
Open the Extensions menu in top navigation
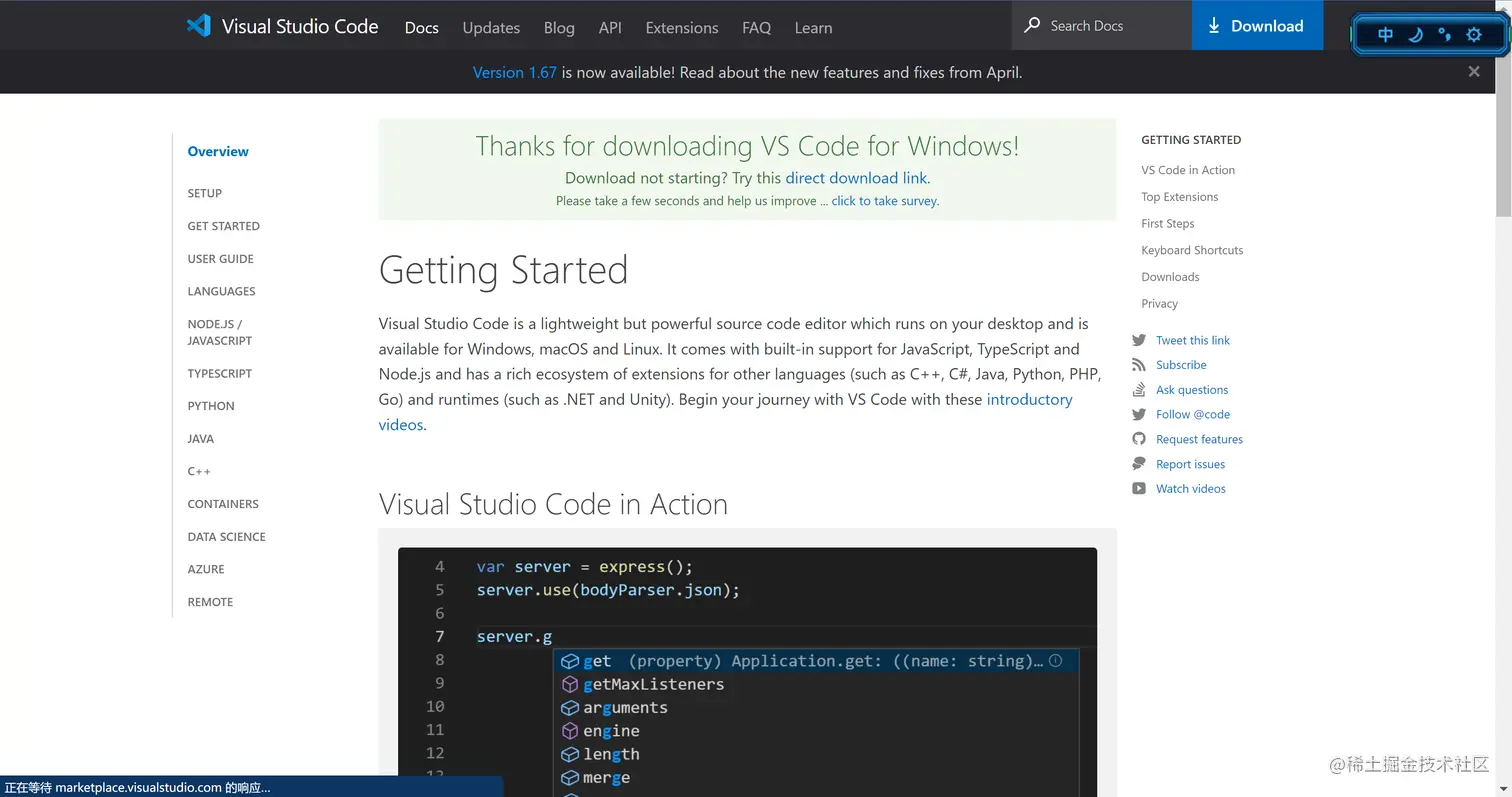682,28
